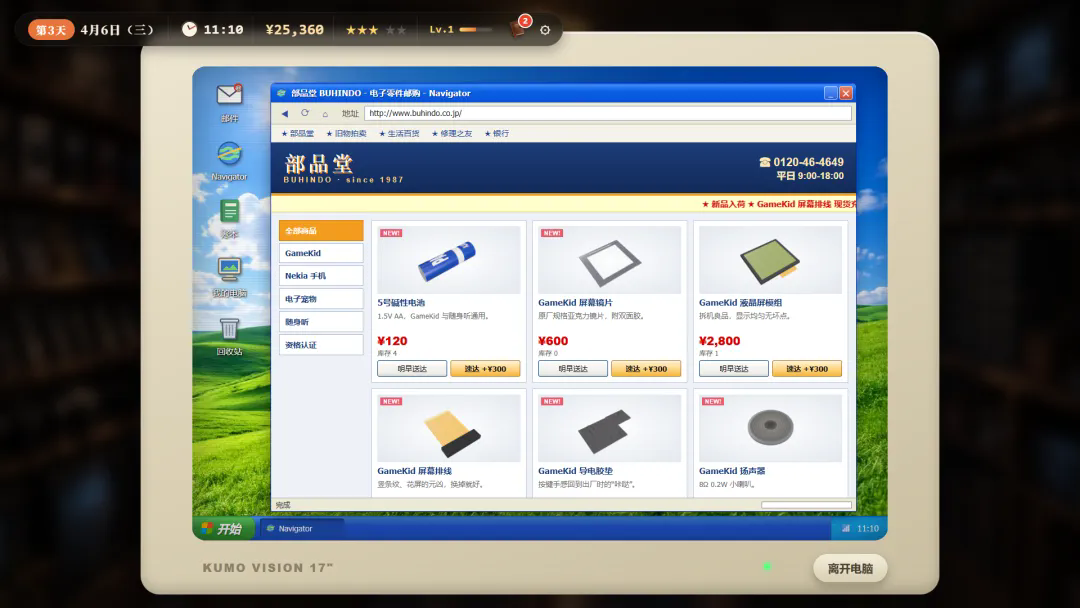This screenshot has width=1080, height=608.
Task: Click the 新品入荷 scrolling announcement
Action: coord(778,205)
